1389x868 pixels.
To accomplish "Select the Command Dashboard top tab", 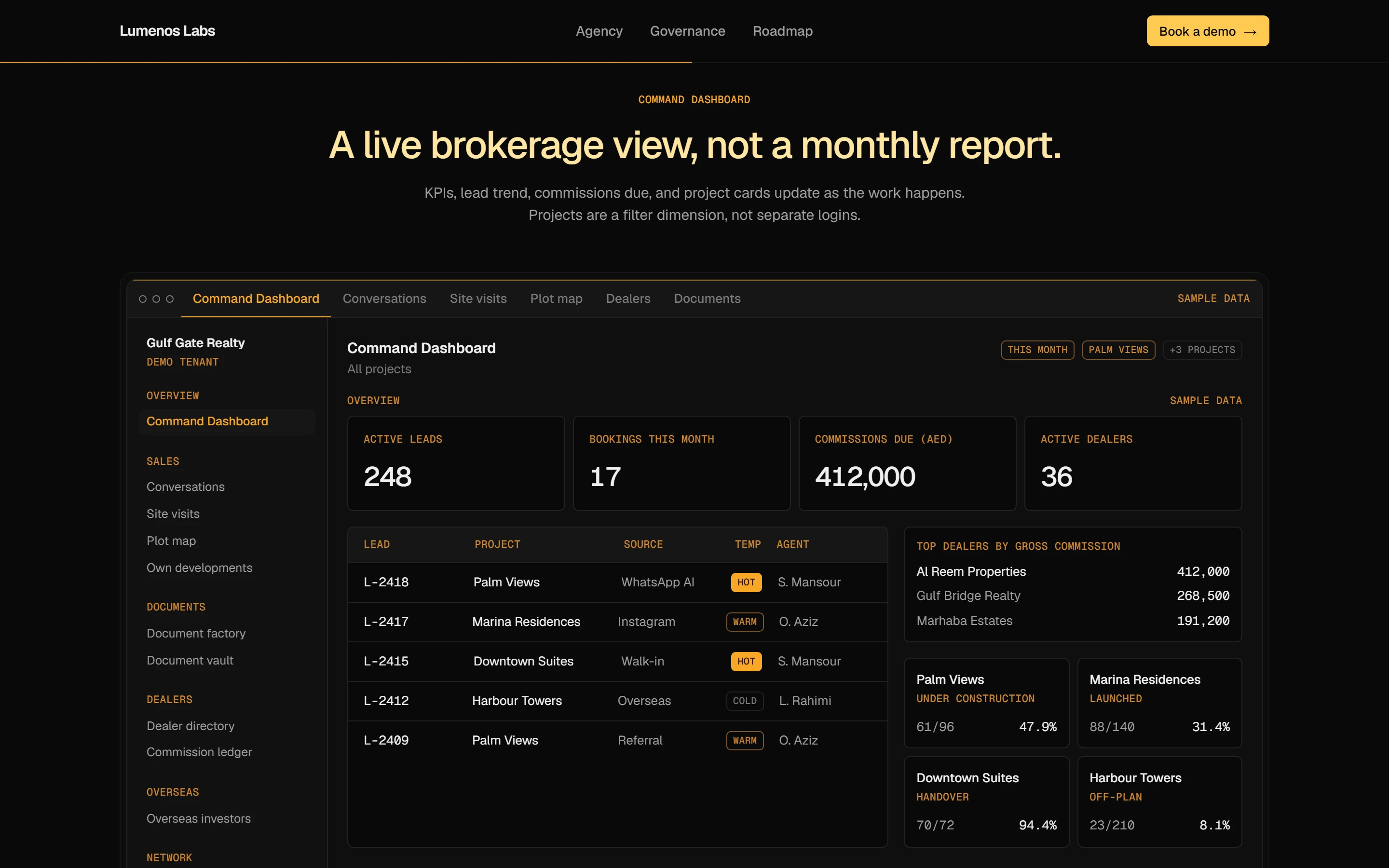I will [256, 298].
